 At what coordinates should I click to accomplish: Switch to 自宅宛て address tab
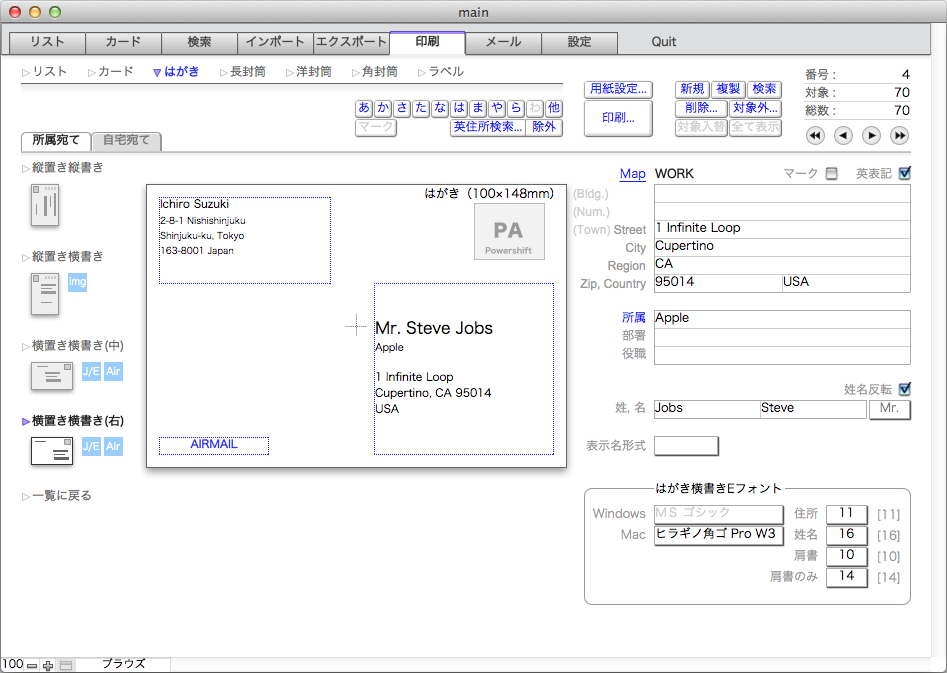tap(126, 141)
